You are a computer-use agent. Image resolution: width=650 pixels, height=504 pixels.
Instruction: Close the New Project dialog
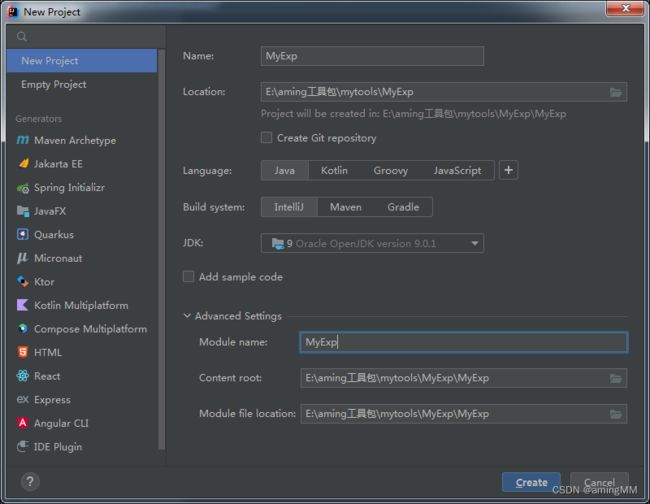625,8
